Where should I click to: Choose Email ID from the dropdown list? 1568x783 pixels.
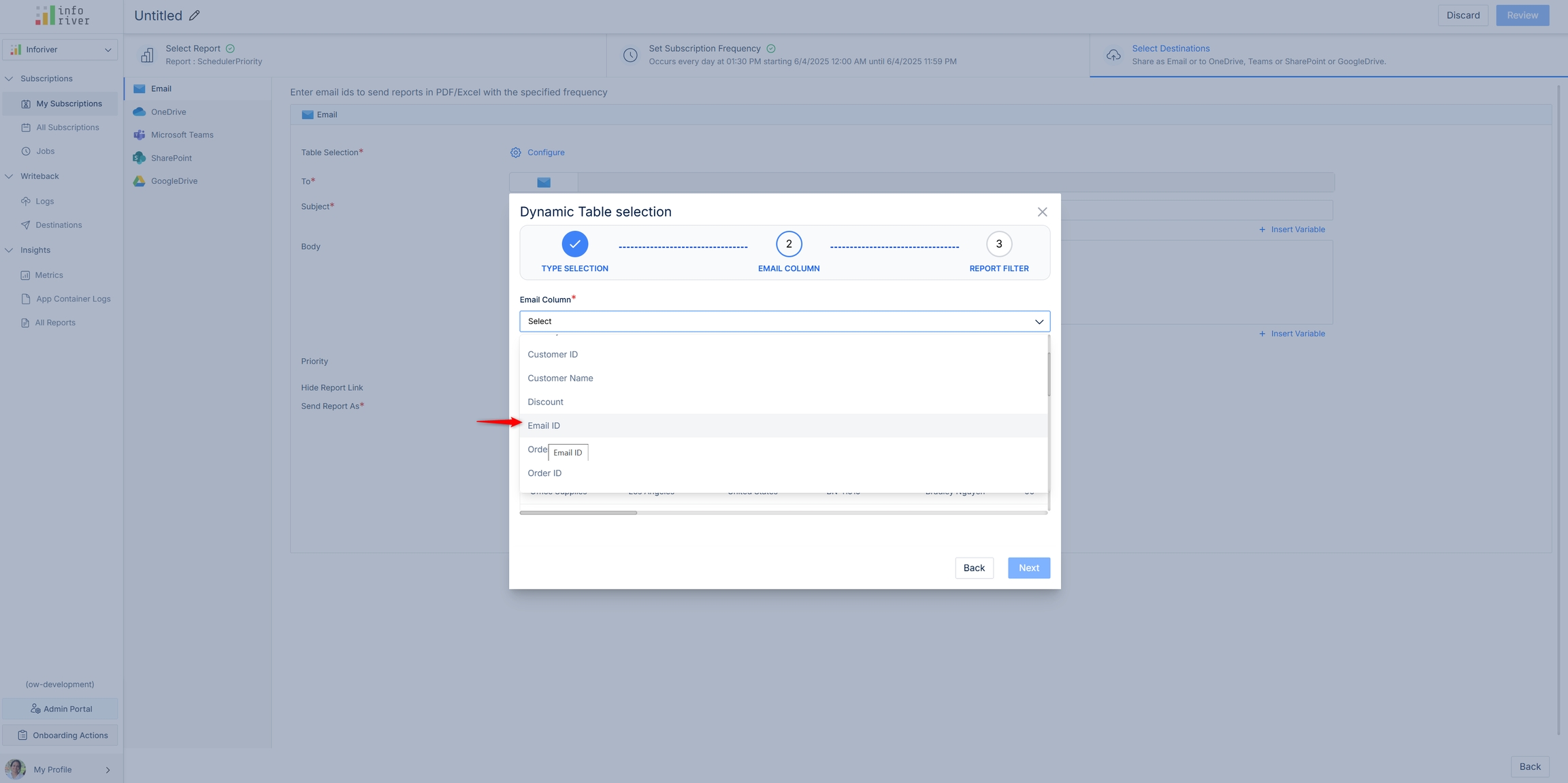544,426
